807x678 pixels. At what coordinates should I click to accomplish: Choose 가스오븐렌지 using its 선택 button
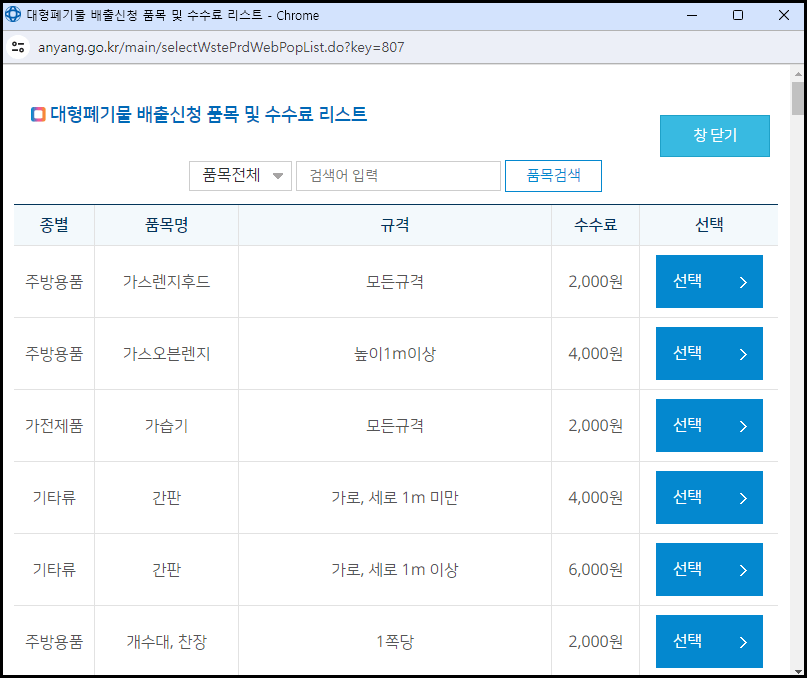709,353
